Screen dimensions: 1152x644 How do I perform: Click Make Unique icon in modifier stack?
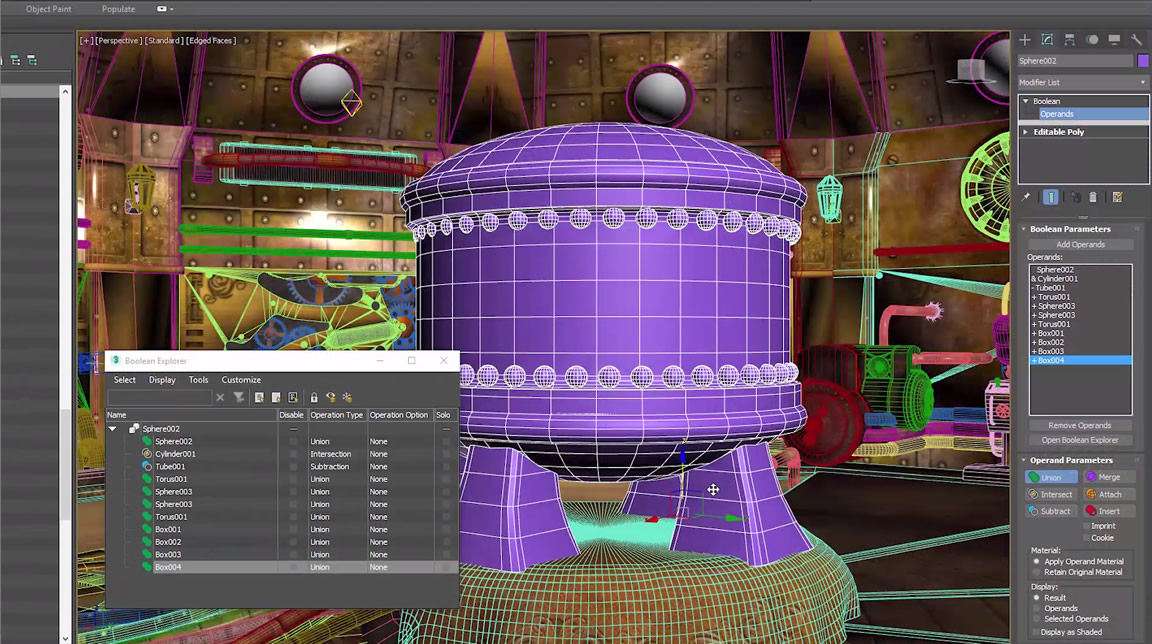[1075, 197]
